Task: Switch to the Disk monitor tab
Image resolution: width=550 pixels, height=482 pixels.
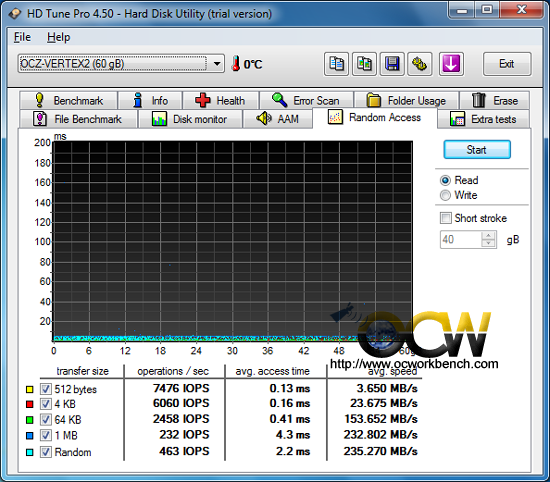Action: click(x=190, y=119)
